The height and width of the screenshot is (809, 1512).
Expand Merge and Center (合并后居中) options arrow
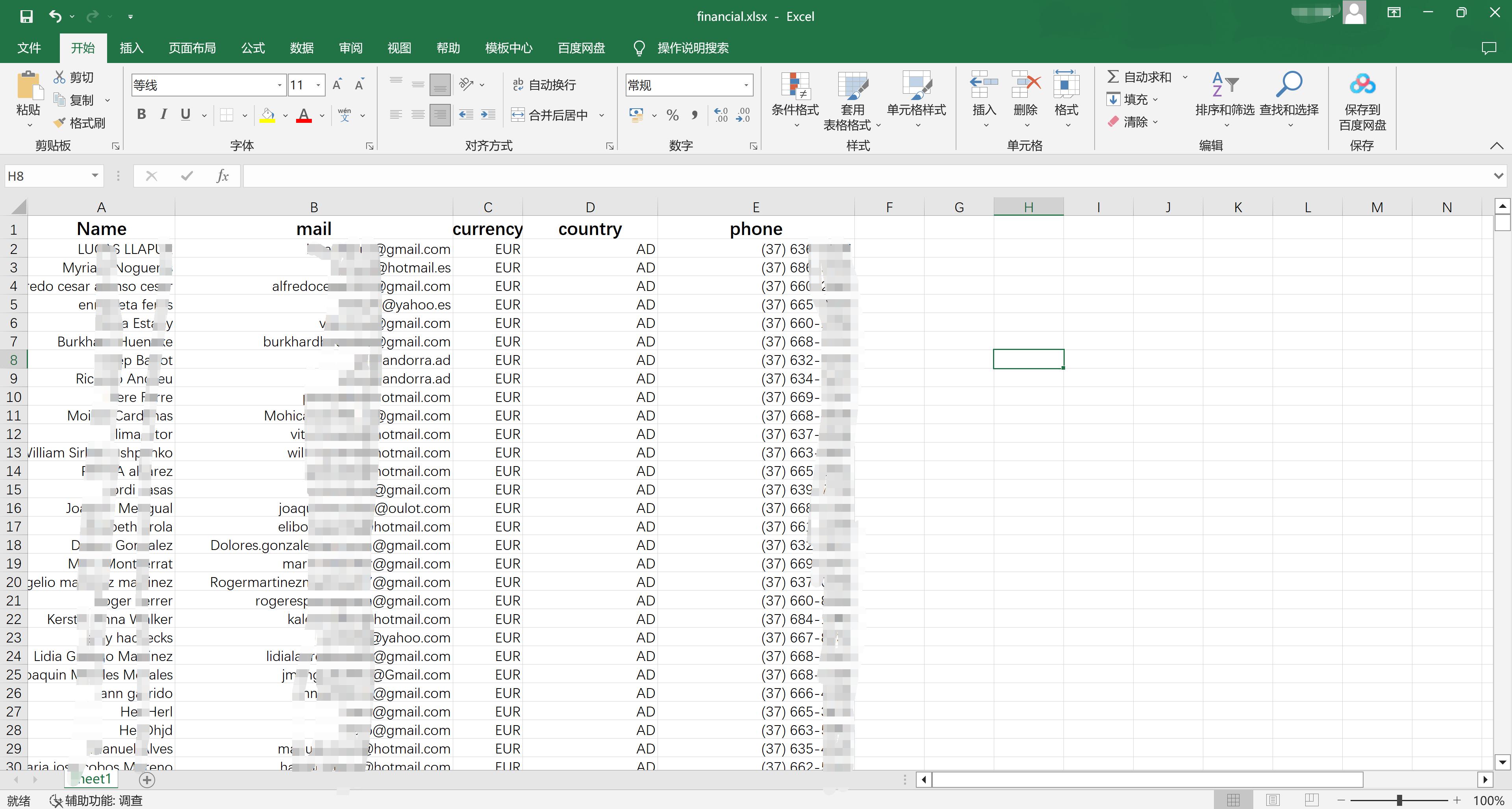pyautogui.click(x=602, y=115)
